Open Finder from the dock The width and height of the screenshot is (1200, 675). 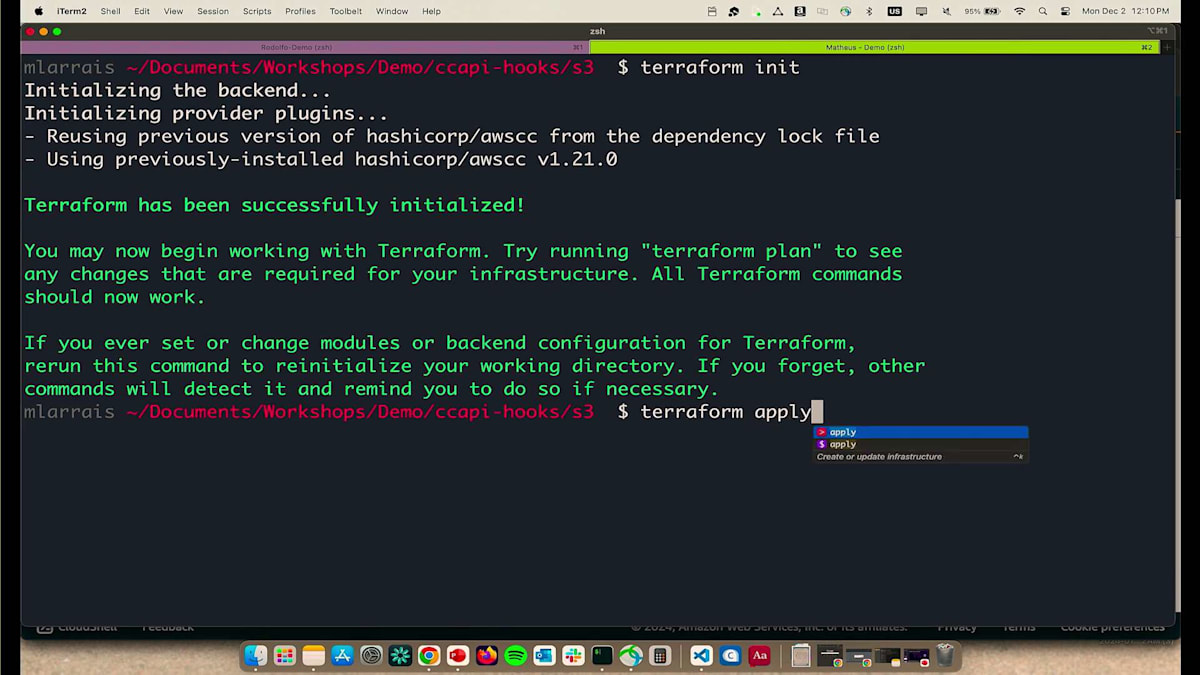(x=256, y=656)
